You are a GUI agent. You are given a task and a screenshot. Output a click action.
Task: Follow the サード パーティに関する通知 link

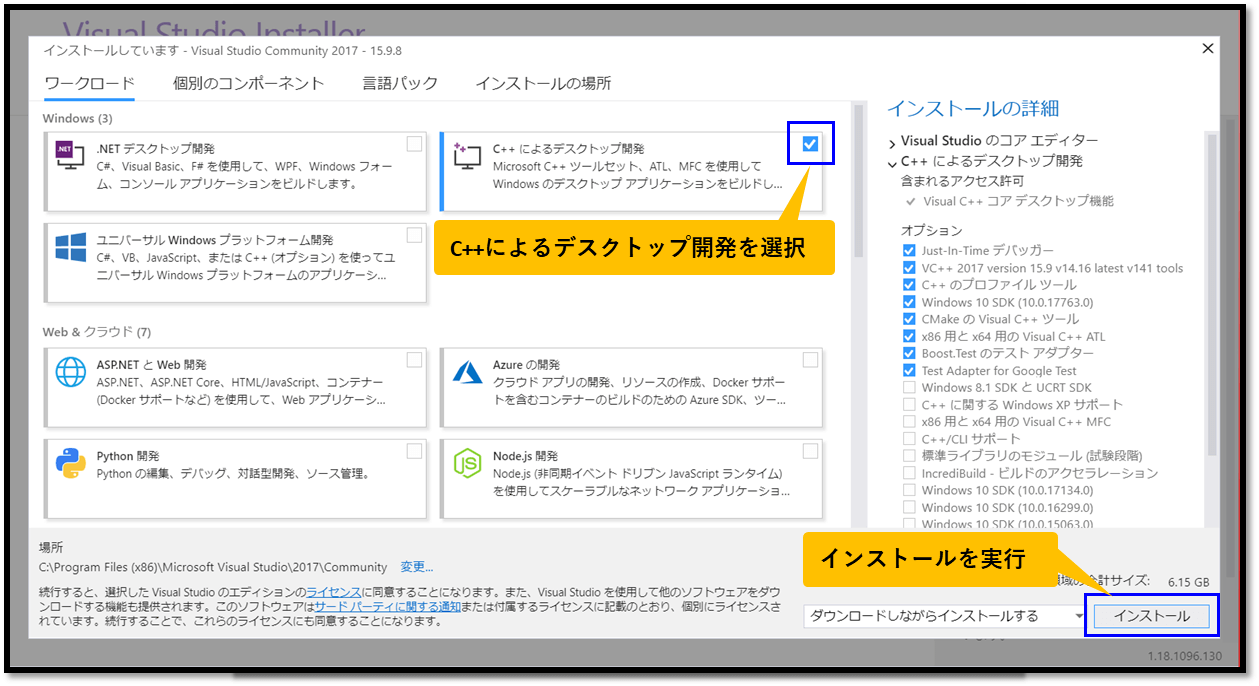pos(388,606)
